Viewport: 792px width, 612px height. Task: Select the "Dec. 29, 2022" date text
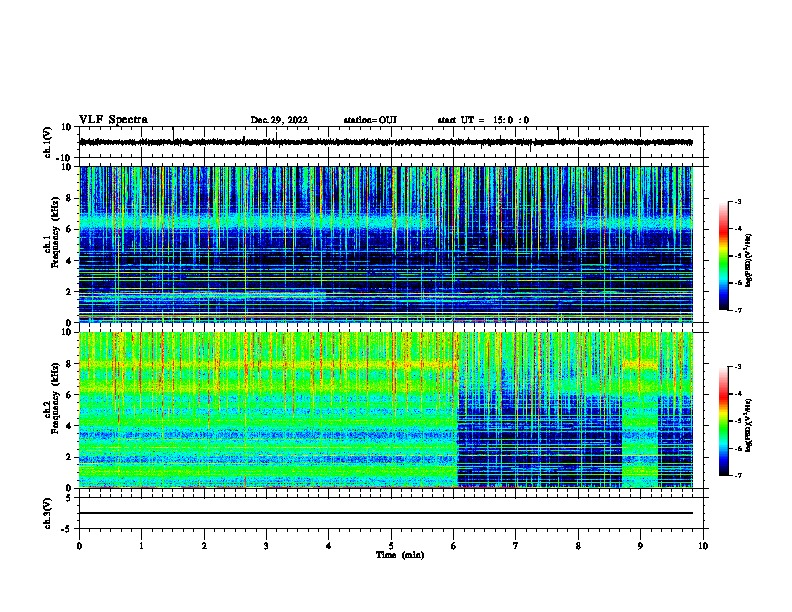[279, 120]
